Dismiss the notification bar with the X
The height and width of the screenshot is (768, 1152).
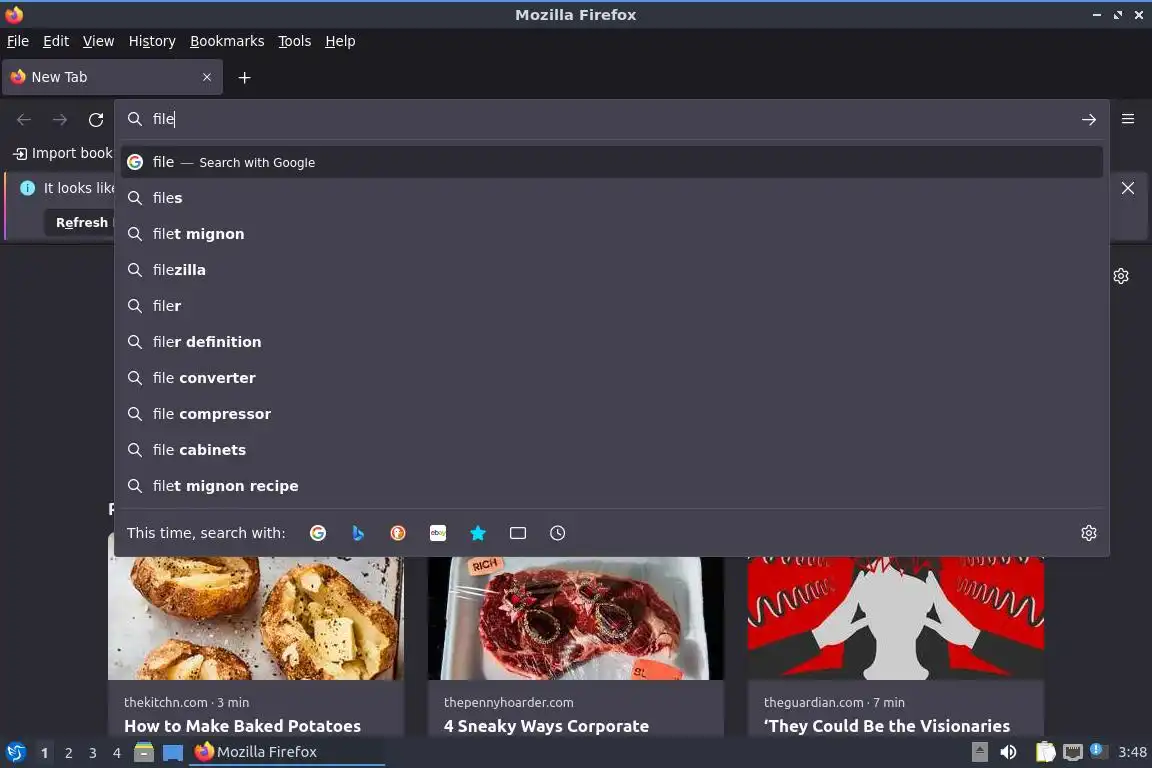1128,188
